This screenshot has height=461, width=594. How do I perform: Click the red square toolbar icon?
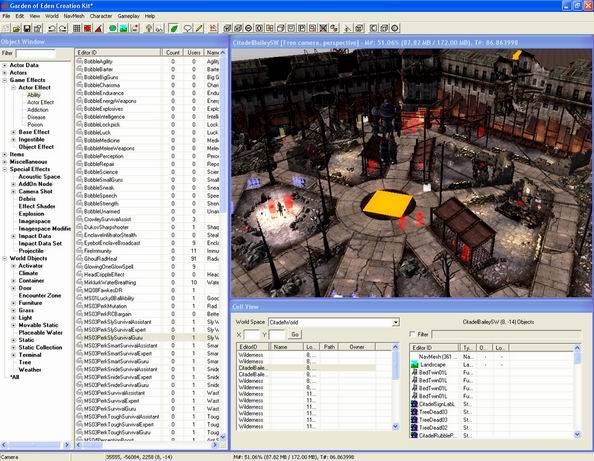(x=88, y=28)
